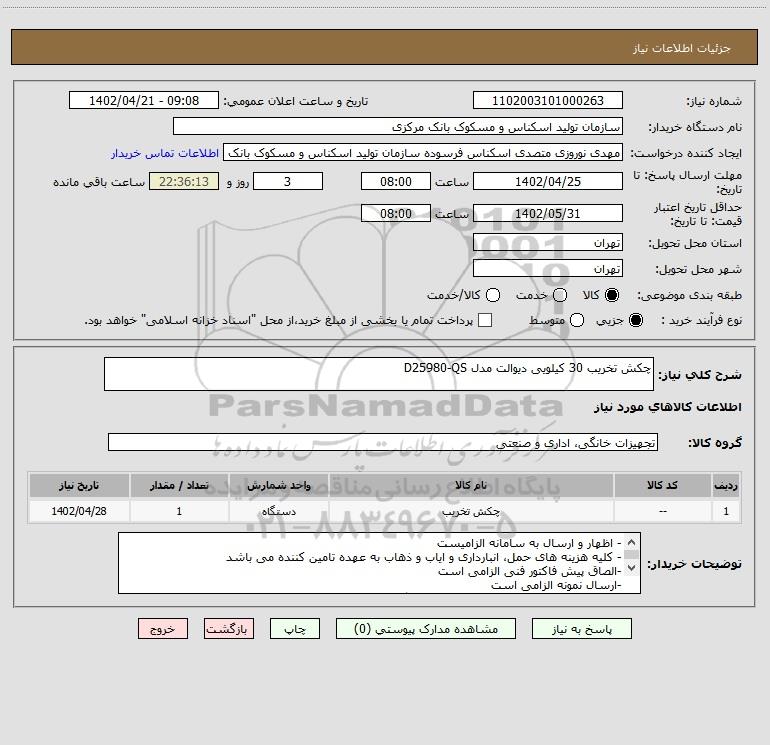
Task: Open اطلاعات تماس خریدار link
Action: pos(165,153)
